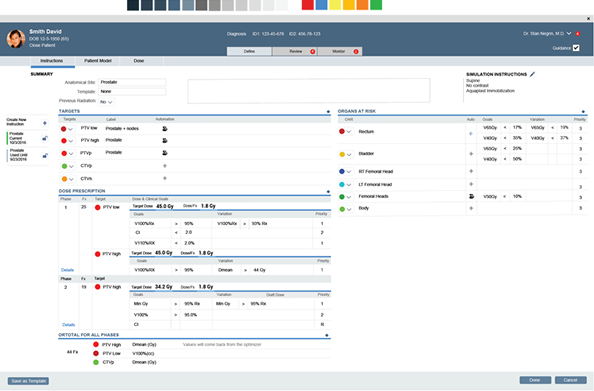594x391 pixels.
Task: Click automation icon for PTV low target
Action: [x=165, y=129]
